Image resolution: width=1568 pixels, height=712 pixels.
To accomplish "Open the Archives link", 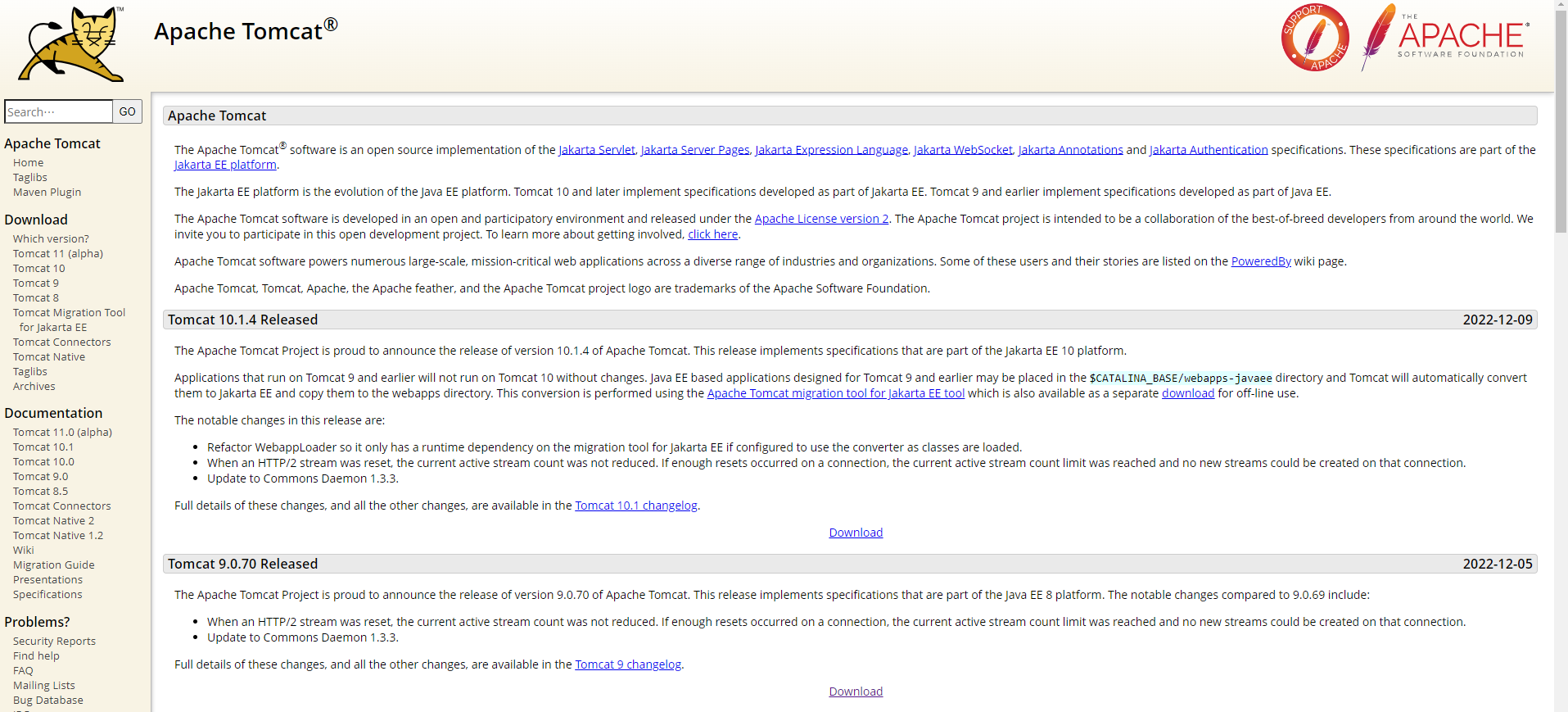I will pos(34,387).
